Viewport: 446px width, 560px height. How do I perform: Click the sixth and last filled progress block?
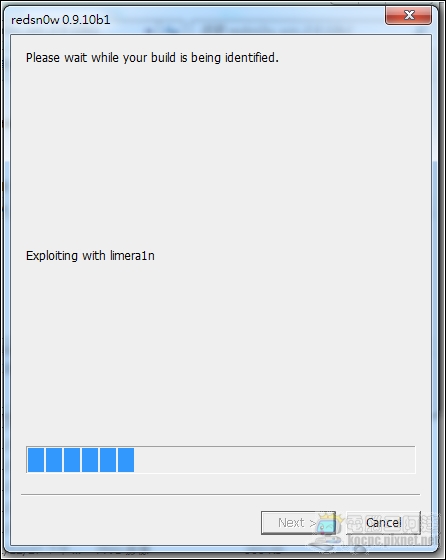coord(126,460)
